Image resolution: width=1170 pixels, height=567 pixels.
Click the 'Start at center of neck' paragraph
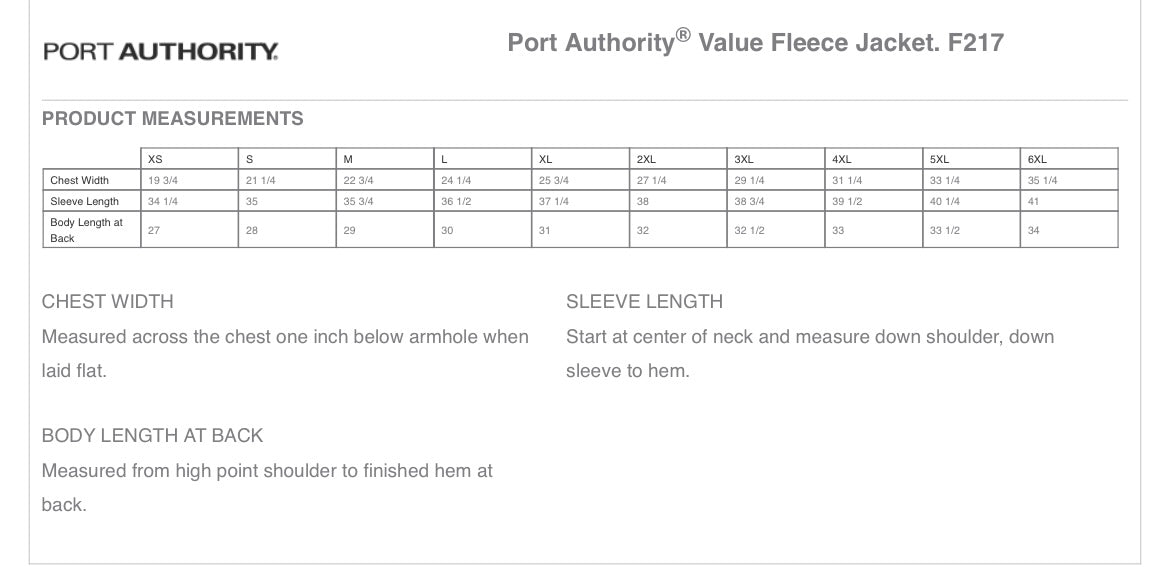[x=810, y=354]
